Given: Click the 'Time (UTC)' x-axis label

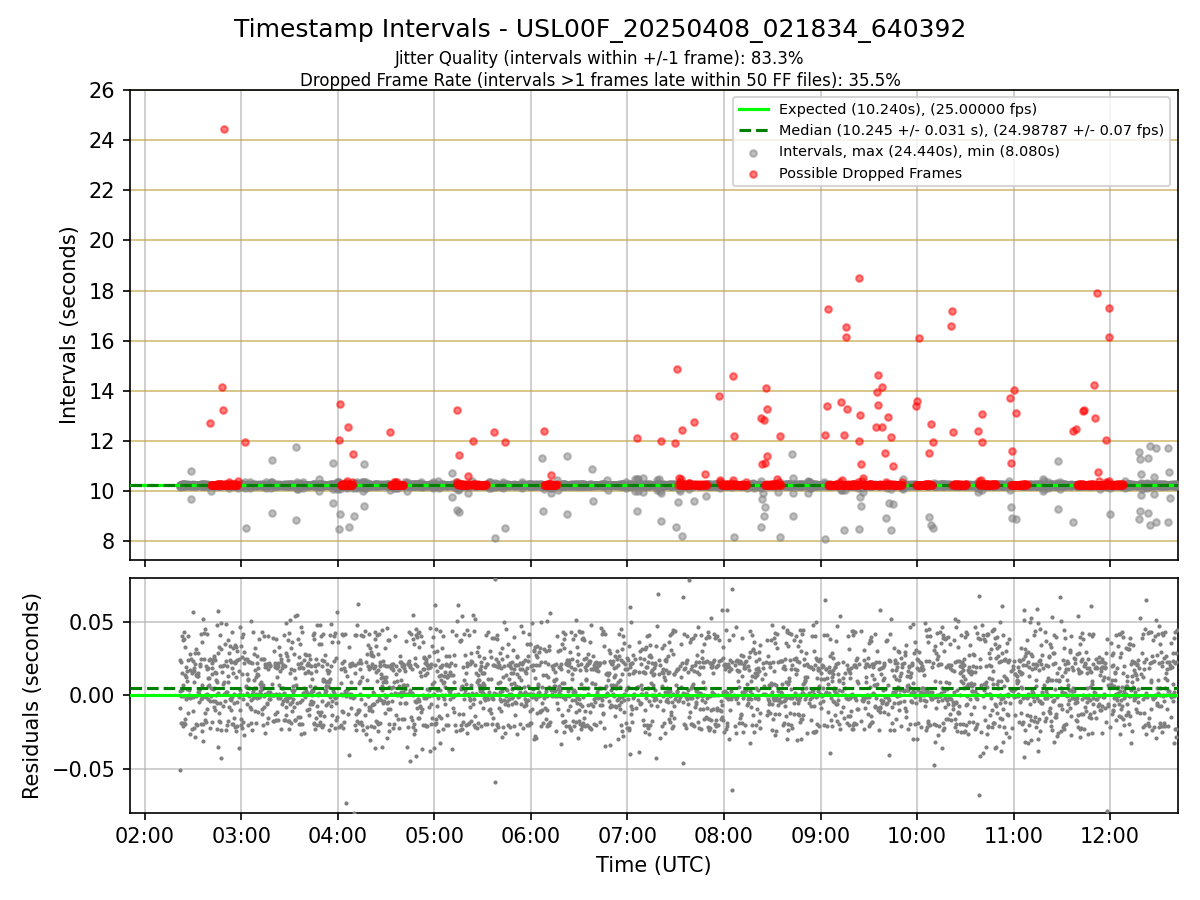Looking at the screenshot, I should (653, 865).
